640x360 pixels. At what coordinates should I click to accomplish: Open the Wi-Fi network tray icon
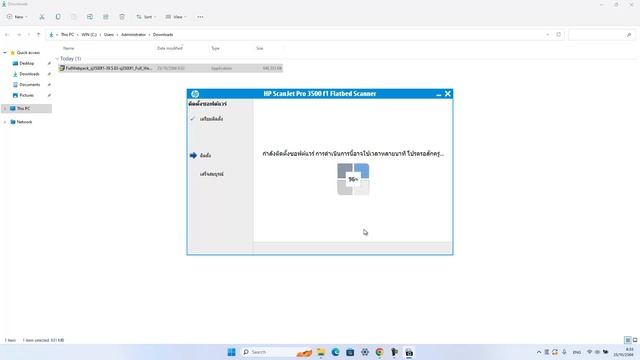tap(589, 352)
